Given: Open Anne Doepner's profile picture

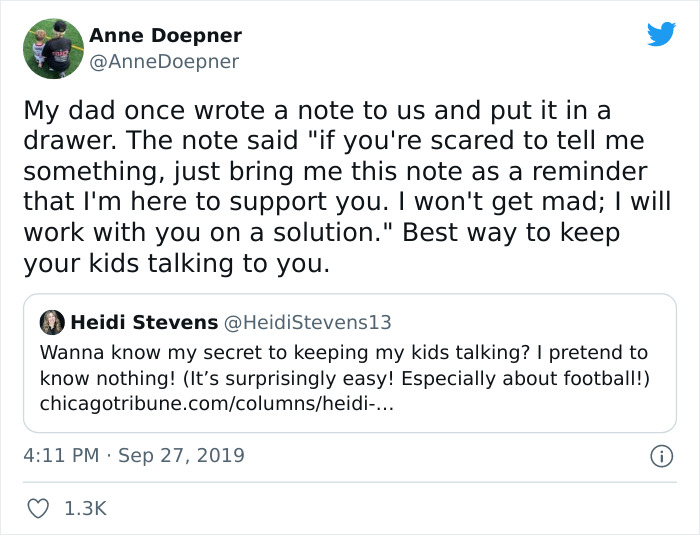Looking at the screenshot, I should (x=53, y=48).
